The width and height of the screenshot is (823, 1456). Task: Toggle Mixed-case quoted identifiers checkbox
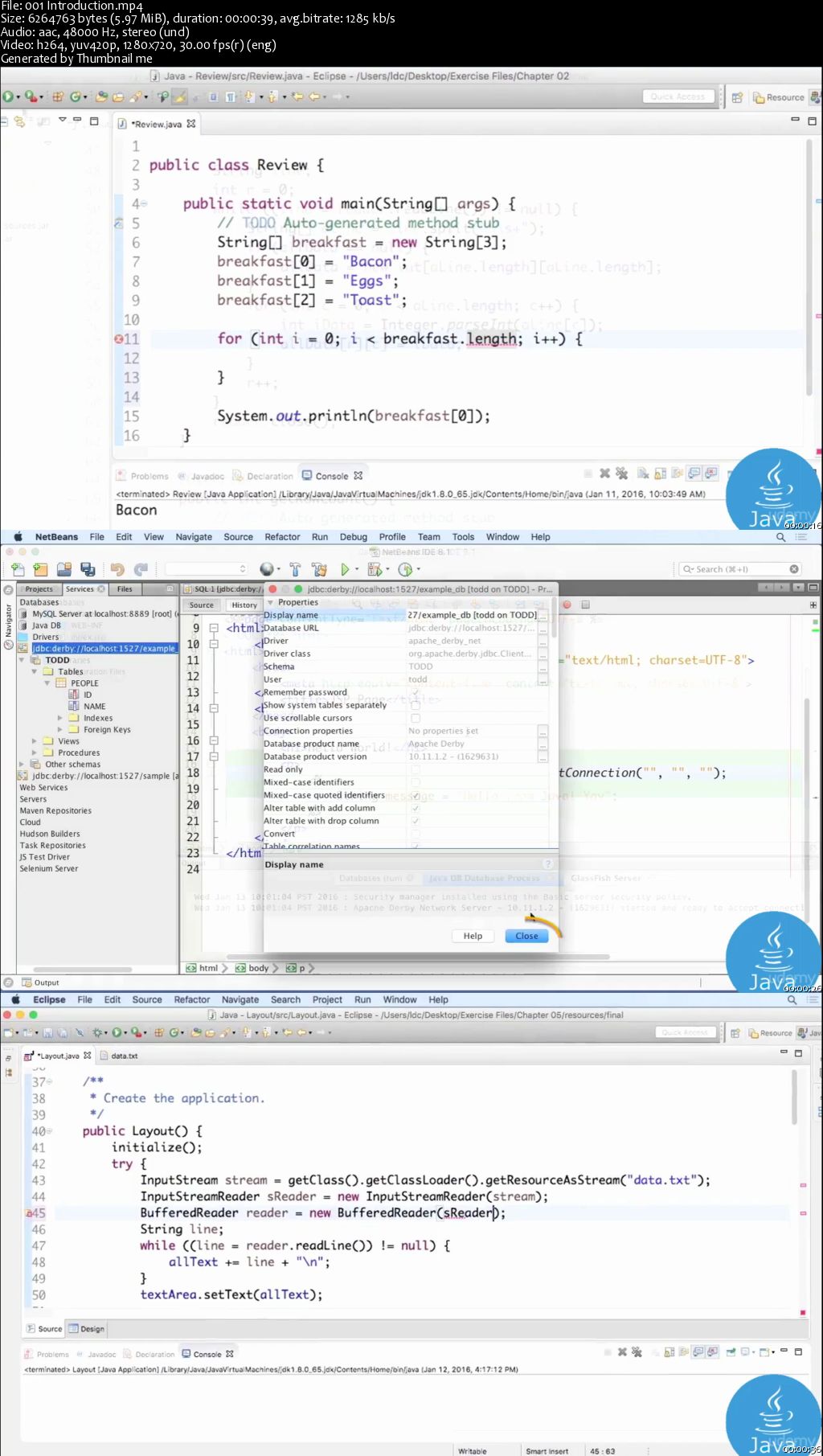click(416, 795)
